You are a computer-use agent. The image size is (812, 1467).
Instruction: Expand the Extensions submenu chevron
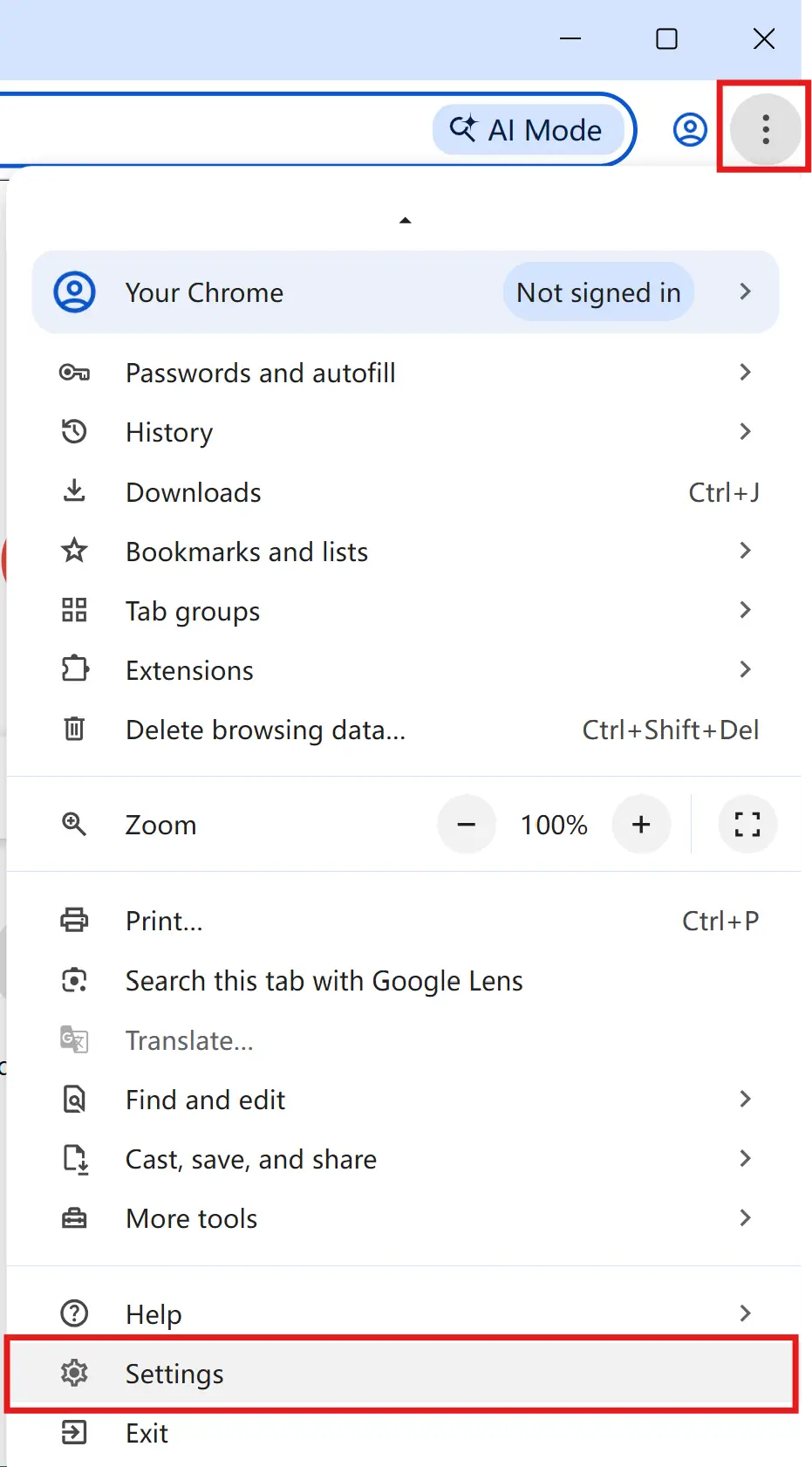pyautogui.click(x=745, y=669)
